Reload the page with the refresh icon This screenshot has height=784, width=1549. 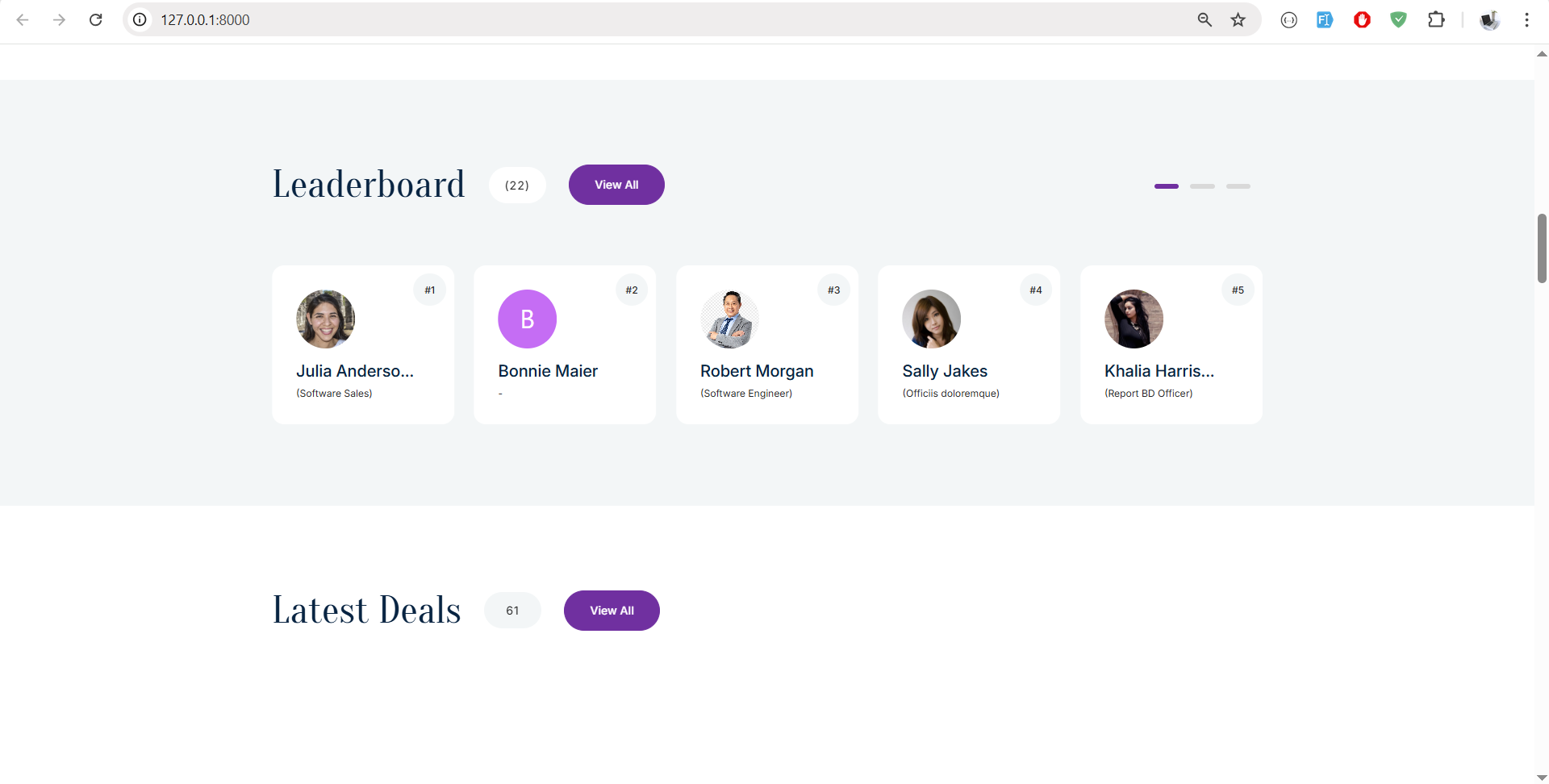[95, 19]
